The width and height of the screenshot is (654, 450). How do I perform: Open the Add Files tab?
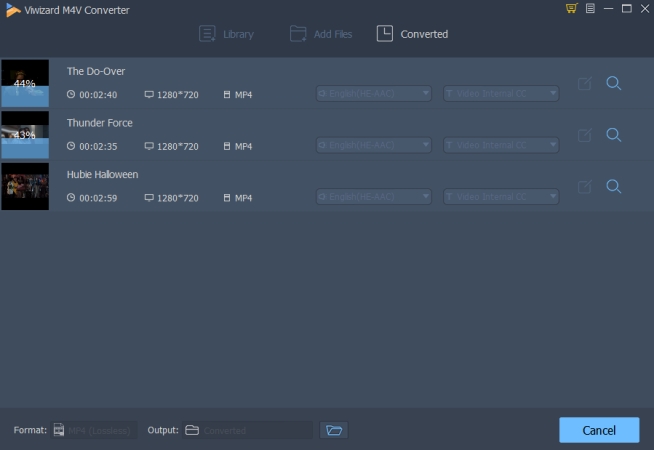coord(321,34)
